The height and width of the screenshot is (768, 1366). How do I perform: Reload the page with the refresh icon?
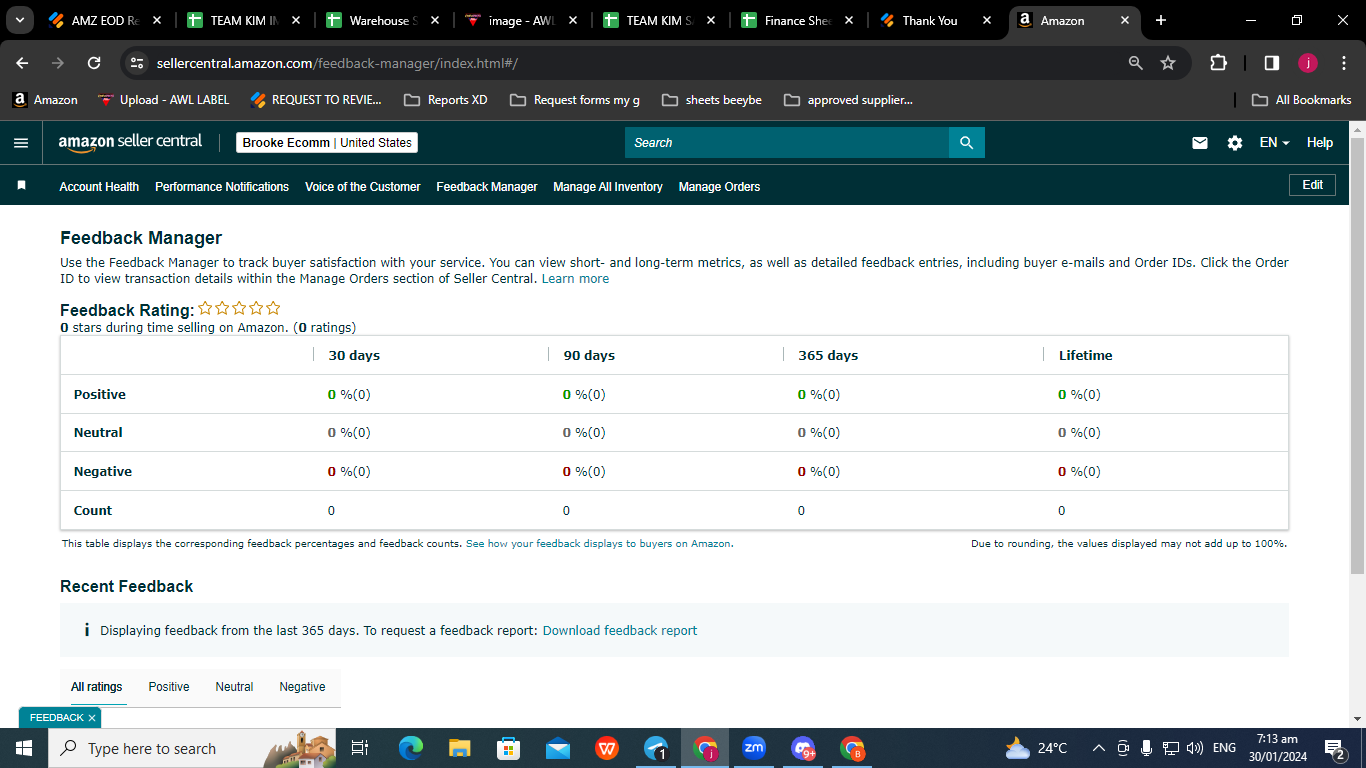[x=94, y=63]
